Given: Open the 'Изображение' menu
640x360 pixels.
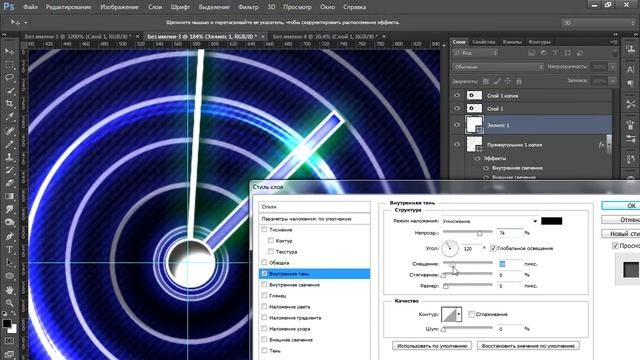Looking at the screenshot, I should 119,7.
